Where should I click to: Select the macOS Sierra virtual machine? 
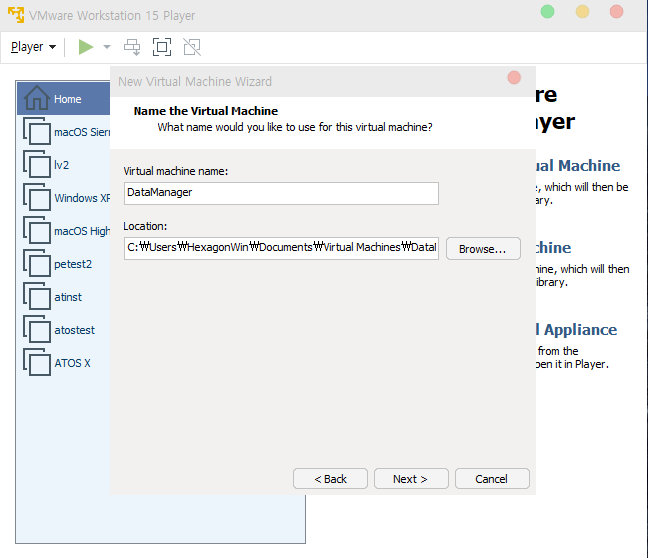(66, 132)
